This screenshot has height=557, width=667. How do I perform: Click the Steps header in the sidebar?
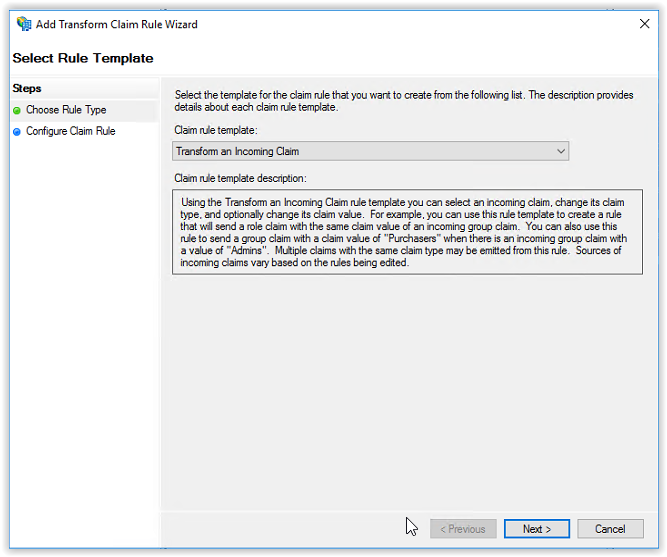(x=27, y=89)
